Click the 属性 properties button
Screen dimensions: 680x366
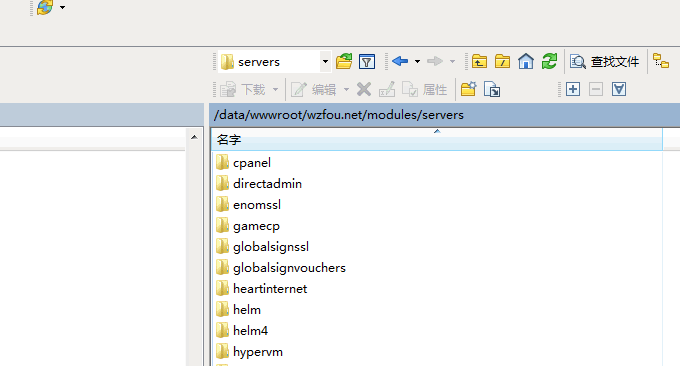pos(425,90)
